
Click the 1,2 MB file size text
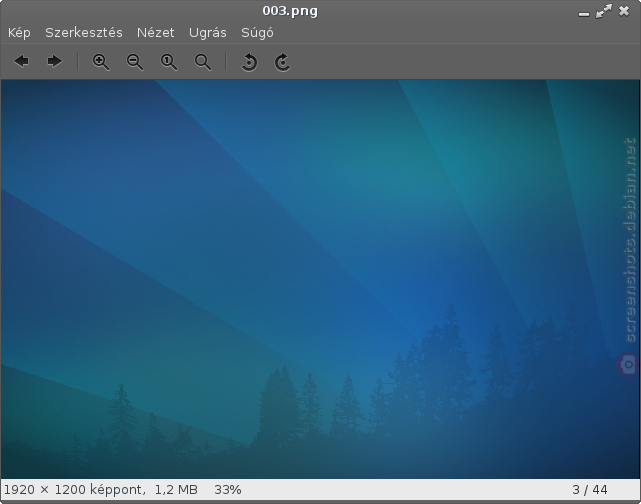click(x=176, y=490)
